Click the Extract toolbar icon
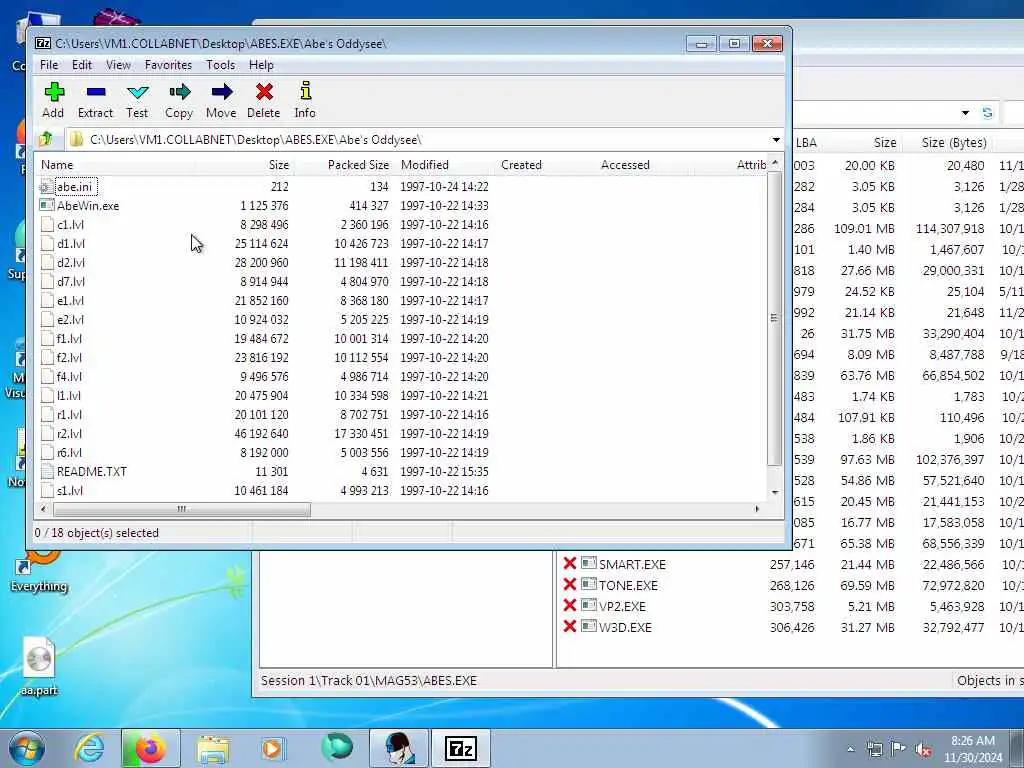This screenshot has height=768, width=1024. 95,92
